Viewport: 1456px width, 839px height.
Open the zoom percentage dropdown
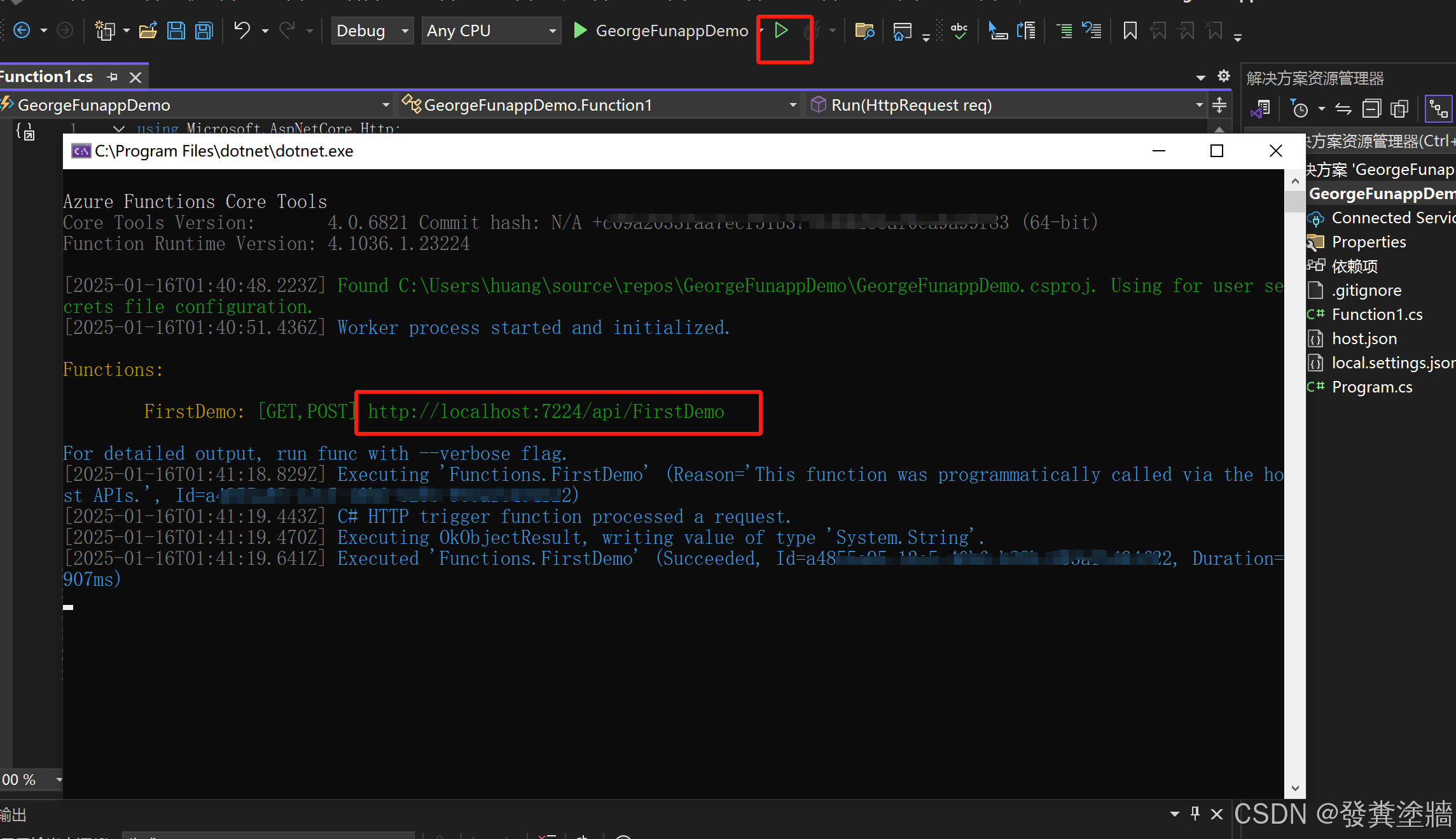click(x=59, y=779)
